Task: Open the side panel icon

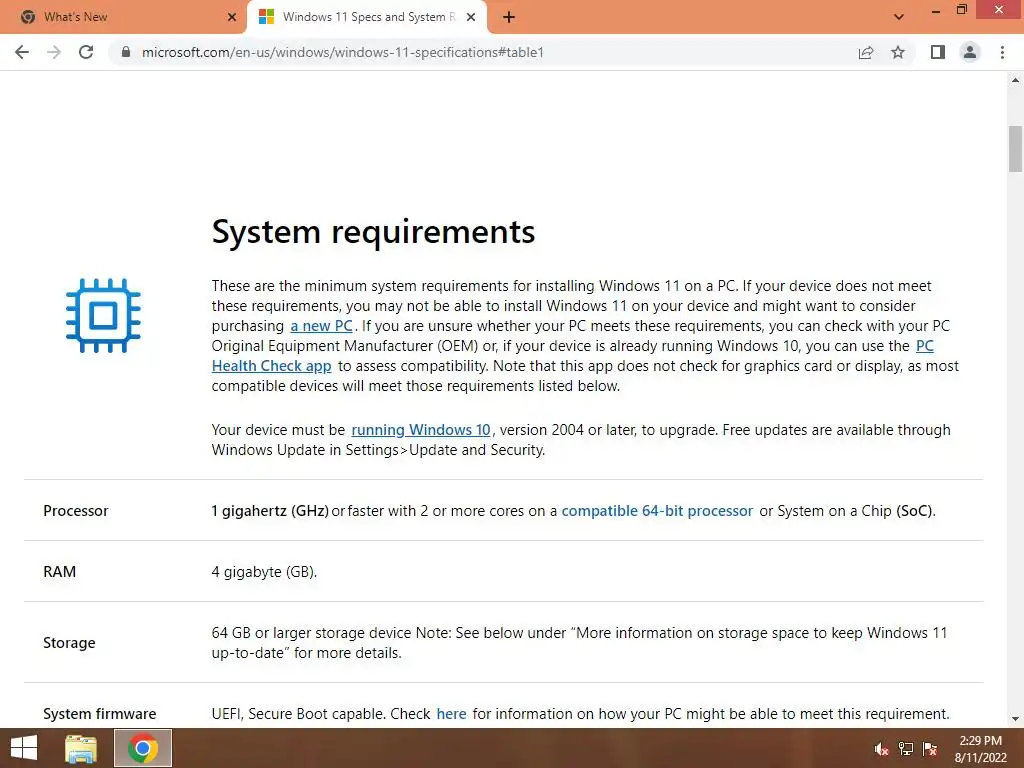Action: (x=938, y=52)
